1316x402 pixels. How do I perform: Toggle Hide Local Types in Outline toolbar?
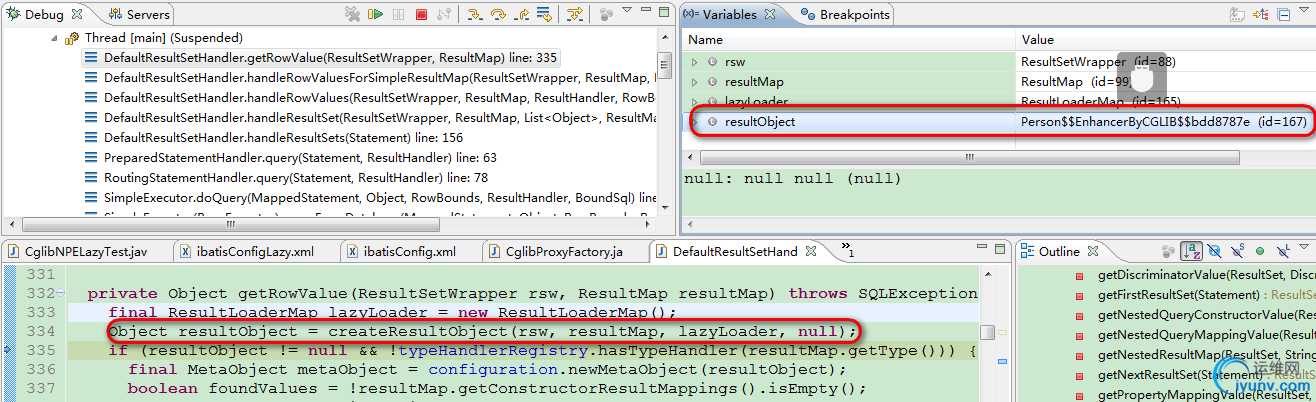coord(1283,251)
